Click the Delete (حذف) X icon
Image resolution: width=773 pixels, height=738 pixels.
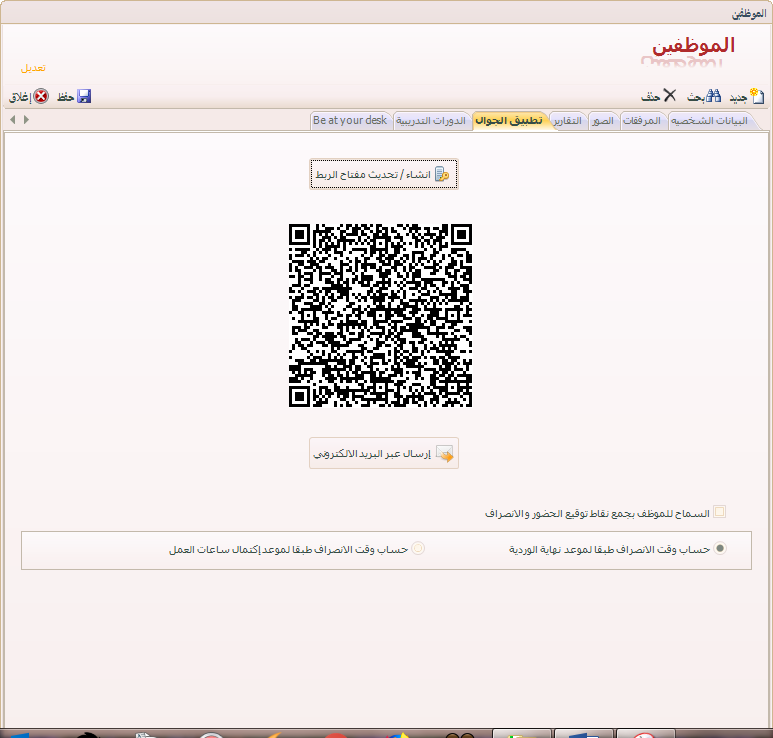669,95
